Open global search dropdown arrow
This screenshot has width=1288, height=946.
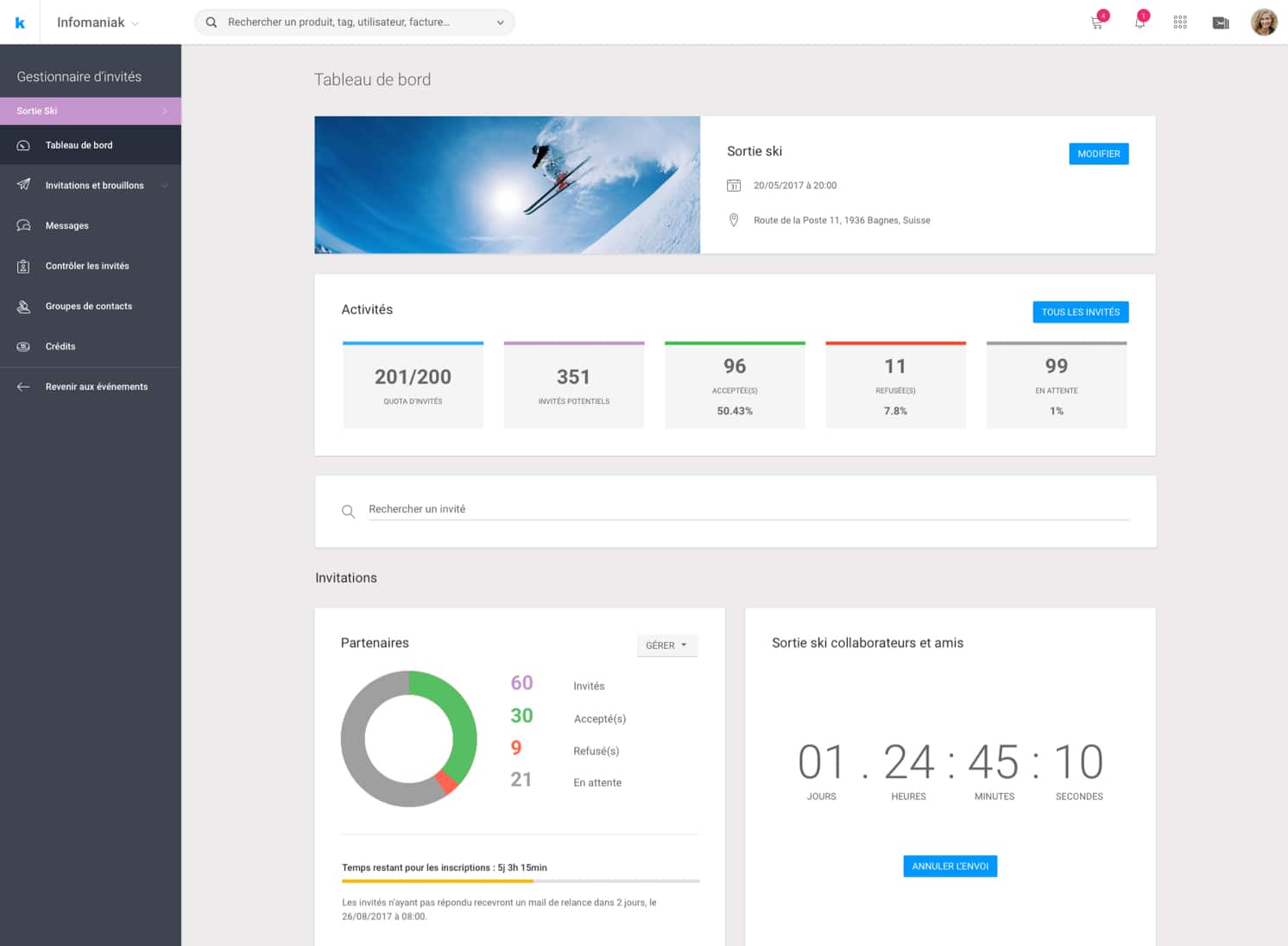click(500, 22)
